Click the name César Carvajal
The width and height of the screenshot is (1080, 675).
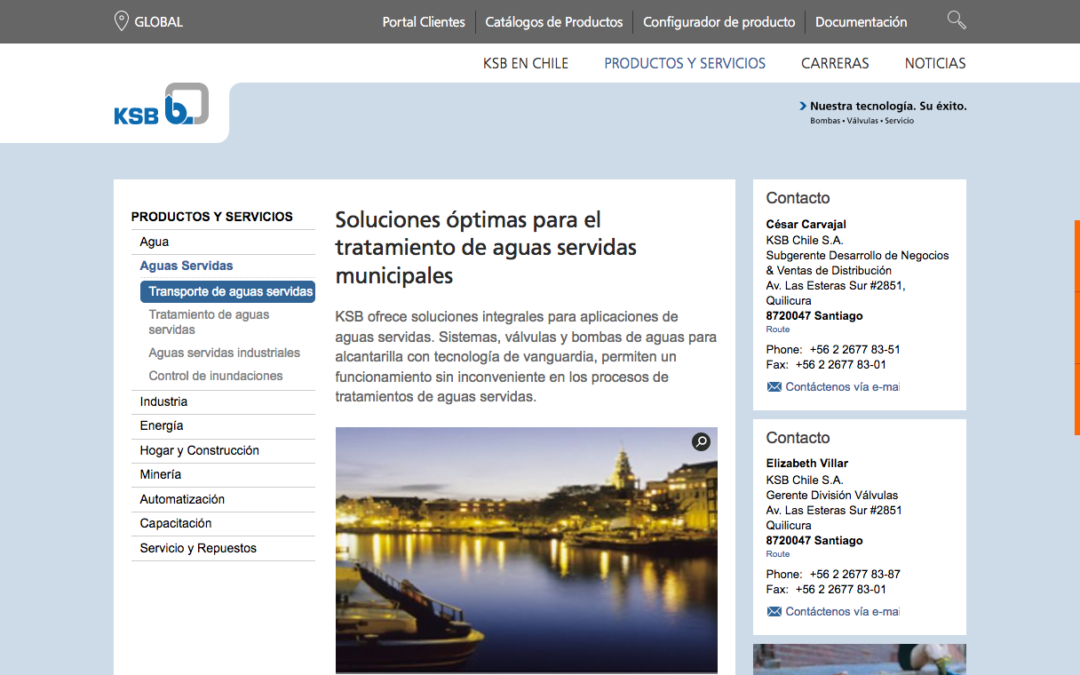[806, 225]
